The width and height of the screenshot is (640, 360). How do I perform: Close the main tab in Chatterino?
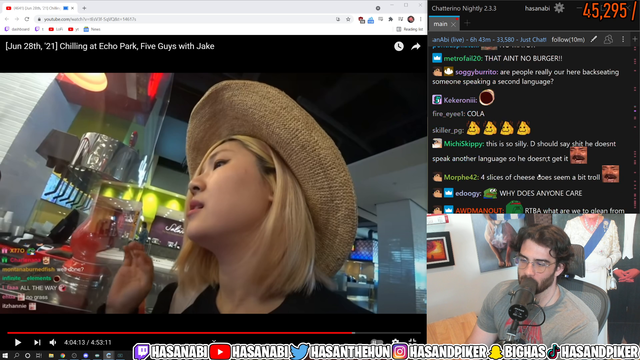pyautogui.click(x=453, y=24)
